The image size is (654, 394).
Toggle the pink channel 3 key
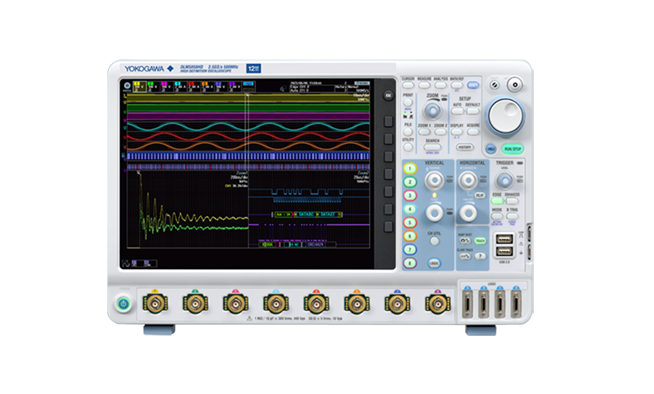click(410, 196)
